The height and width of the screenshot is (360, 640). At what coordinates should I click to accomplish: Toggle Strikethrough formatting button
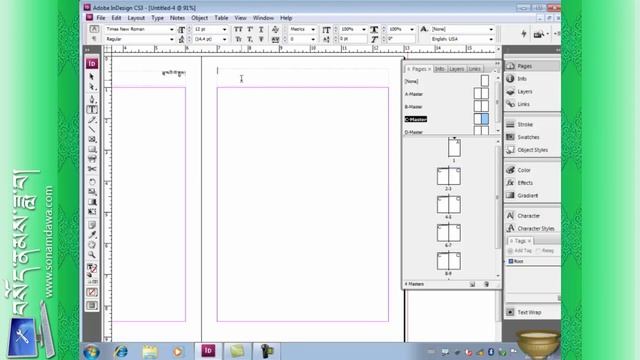(261, 39)
